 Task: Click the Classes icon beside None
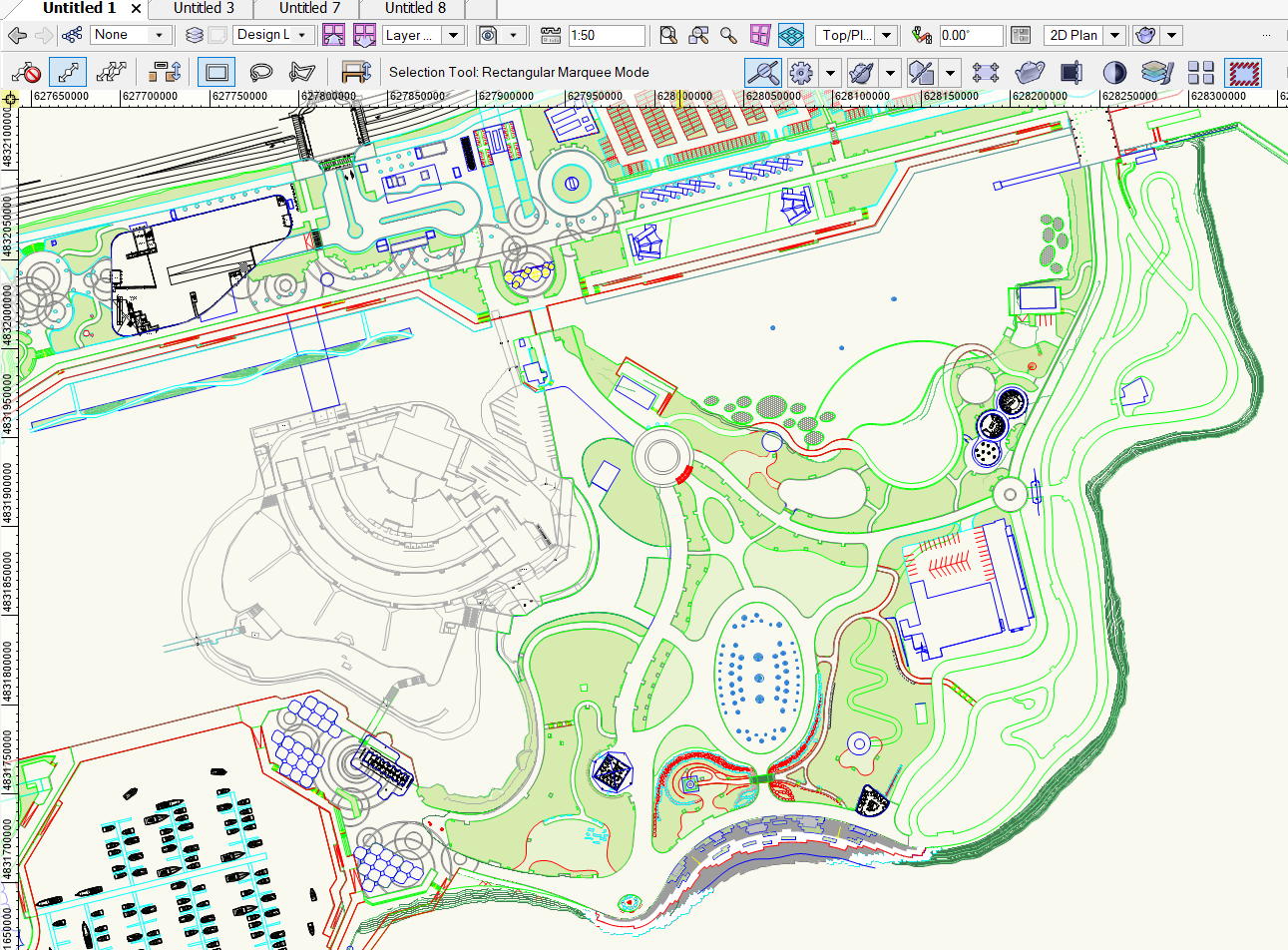click(x=72, y=35)
